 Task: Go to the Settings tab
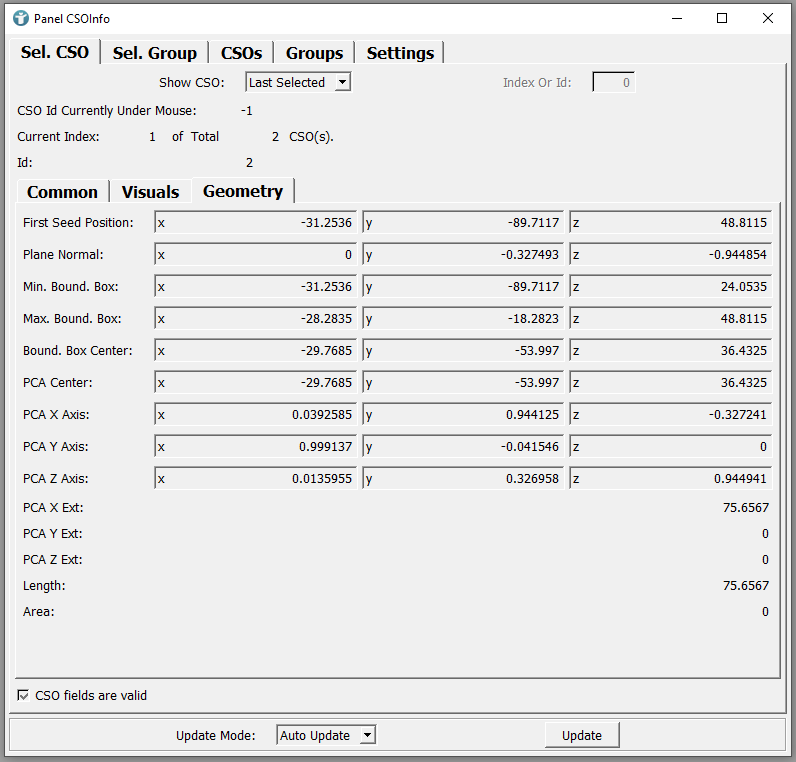click(400, 53)
